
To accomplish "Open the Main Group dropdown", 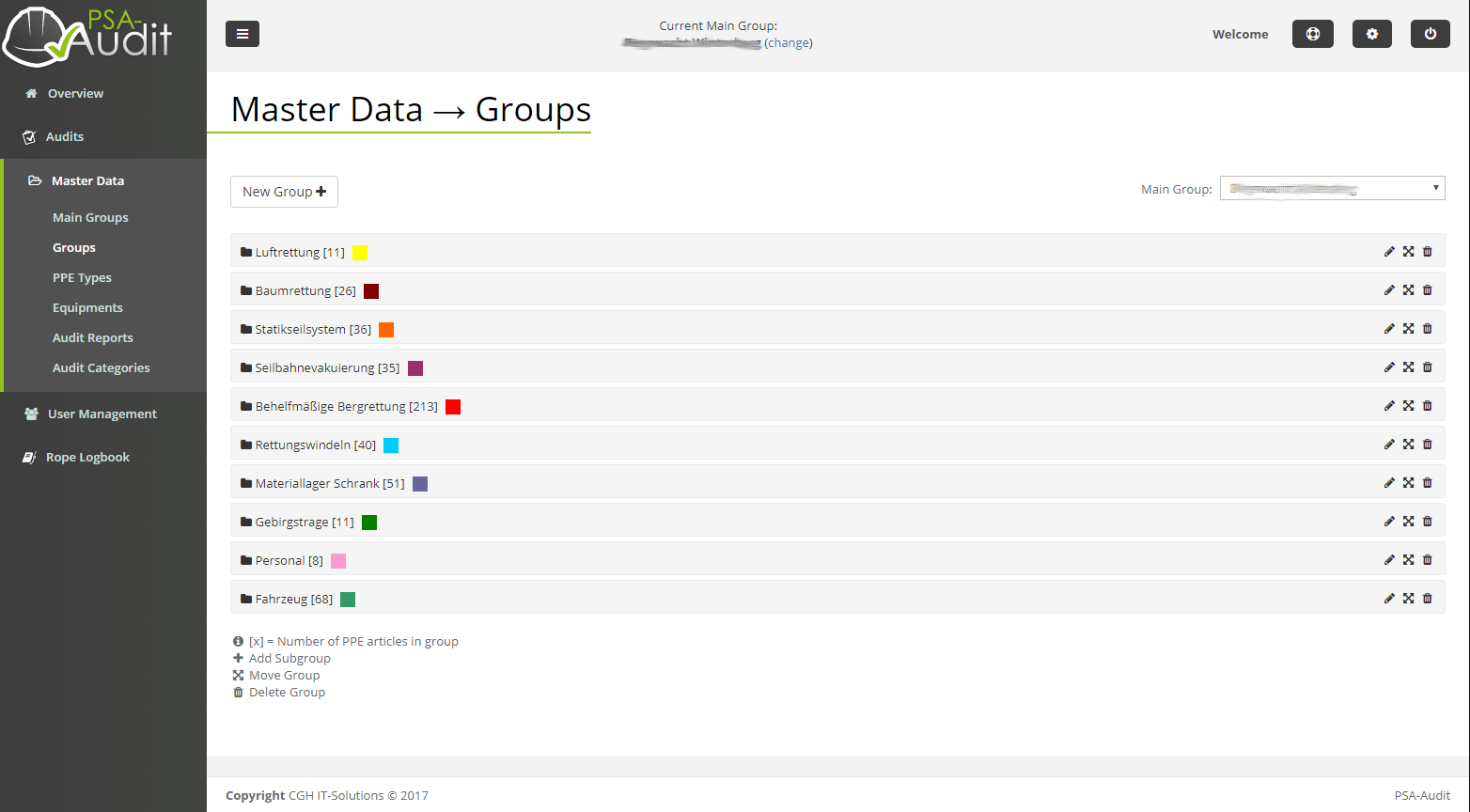I will [x=1332, y=189].
